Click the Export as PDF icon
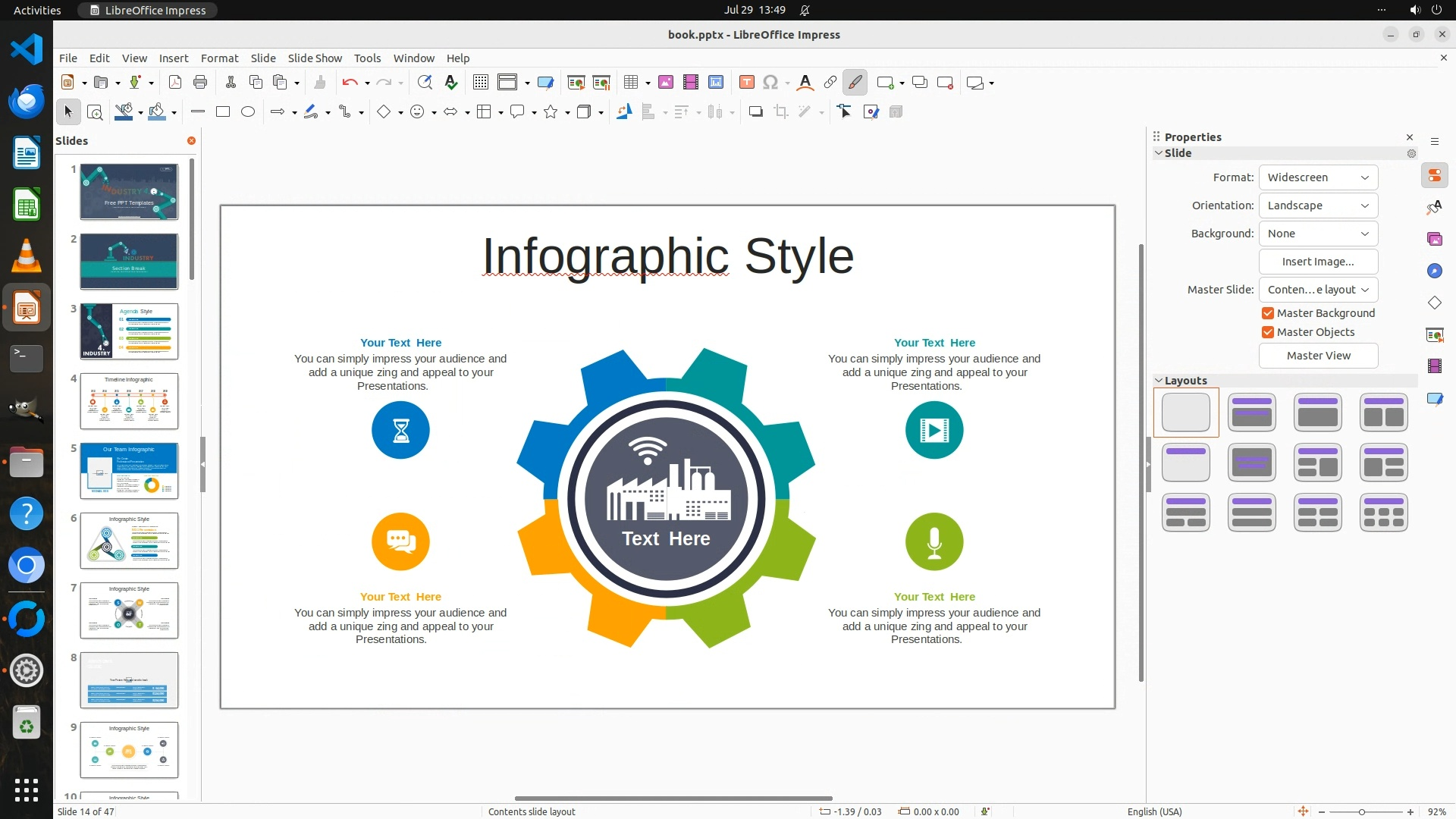Screen dimensions: 1456x819 [x=175, y=83]
